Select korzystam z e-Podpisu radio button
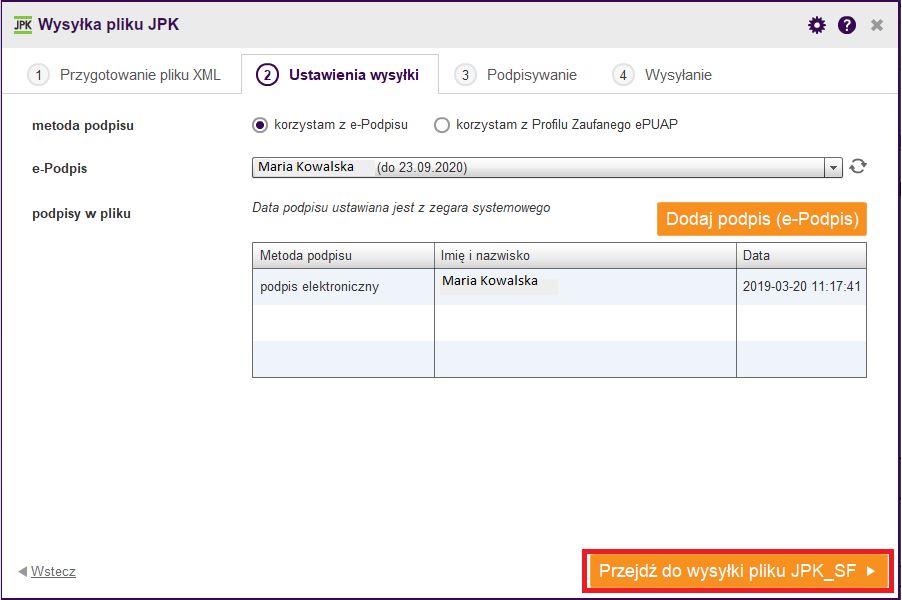The width and height of the screenshot is (902, 600). tap(260, 125)
